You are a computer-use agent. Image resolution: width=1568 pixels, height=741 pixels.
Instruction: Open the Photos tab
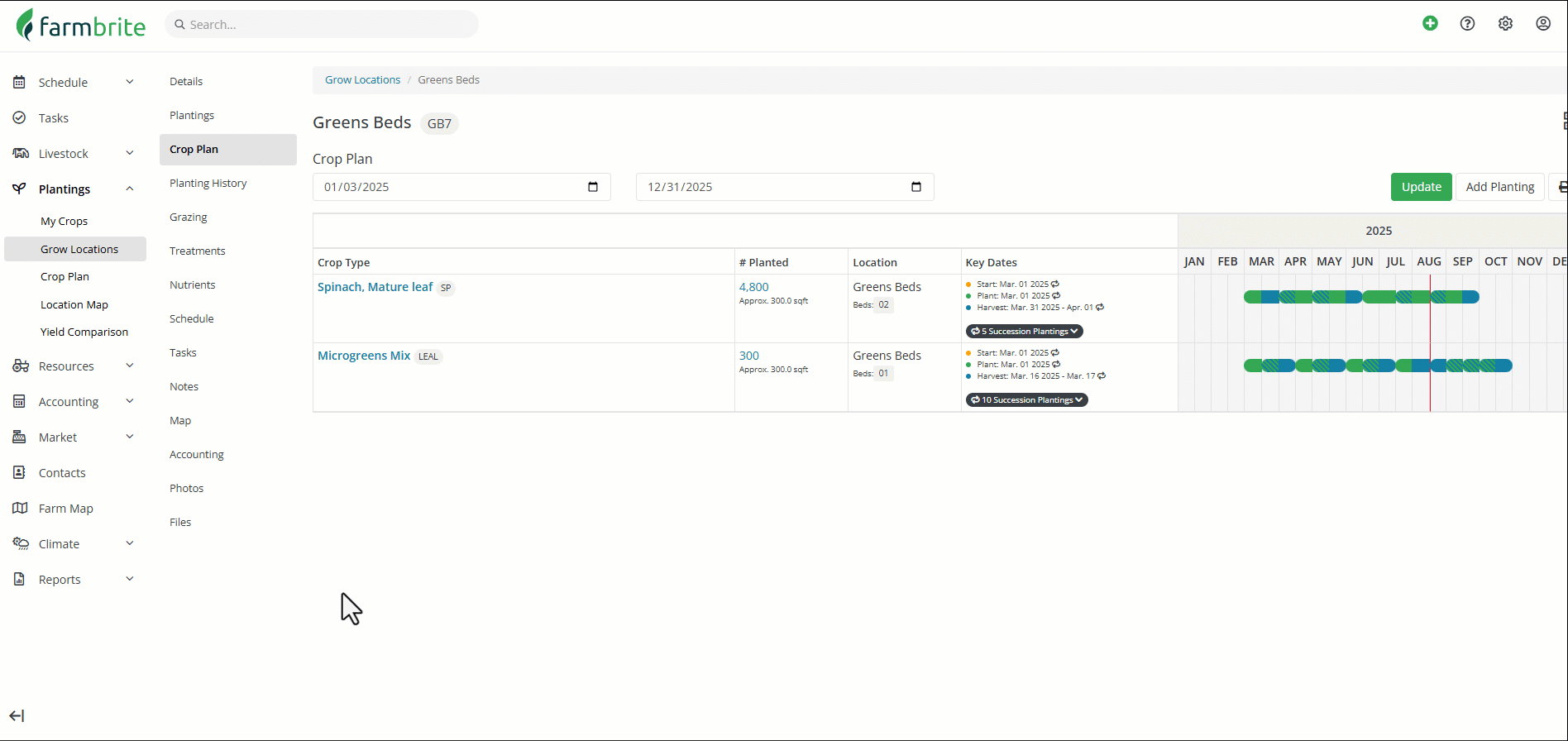click(x=187, y=488)
